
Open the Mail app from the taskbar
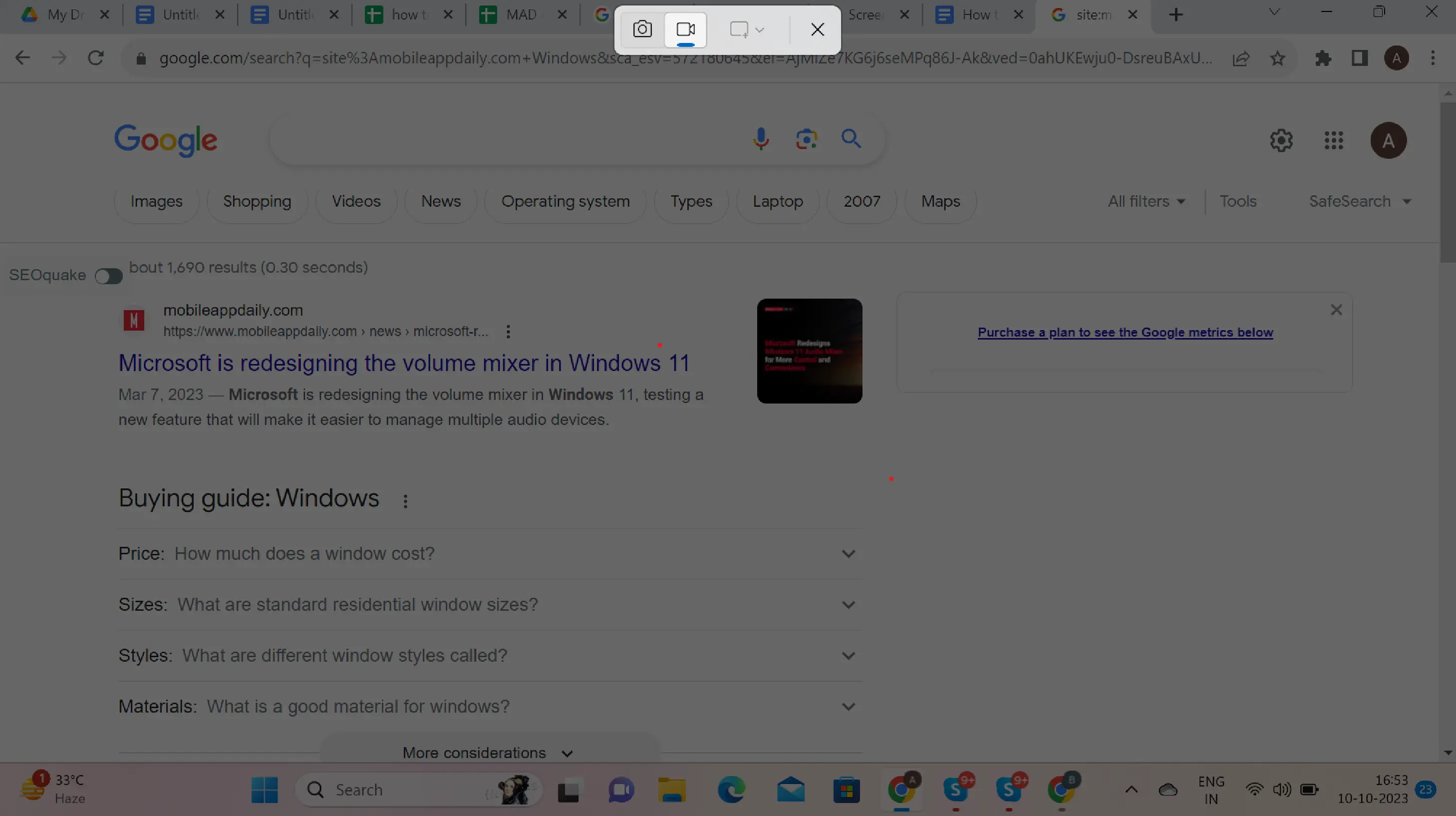pyautogui.click(x=791, y=790)
